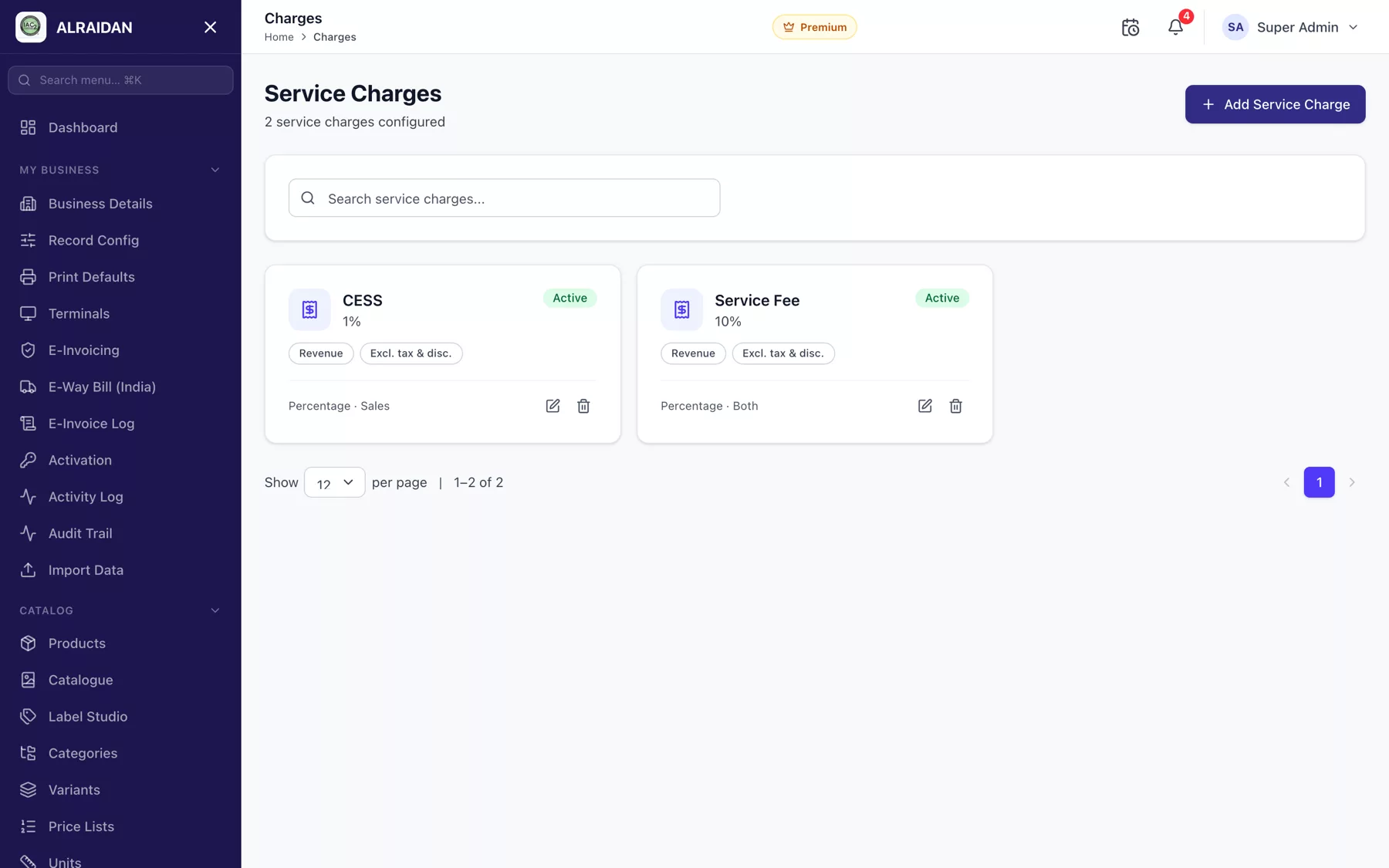Screen dimensions: 1389x868
Task: Click the E-Invoice Log scroll icon
Action: [x=29, y=424]
